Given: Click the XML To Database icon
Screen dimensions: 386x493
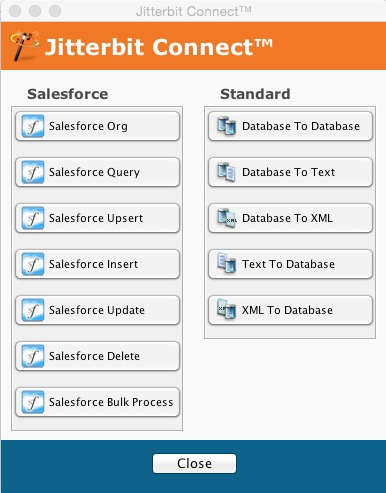Looking at the screenshot, I should (227, 309).
